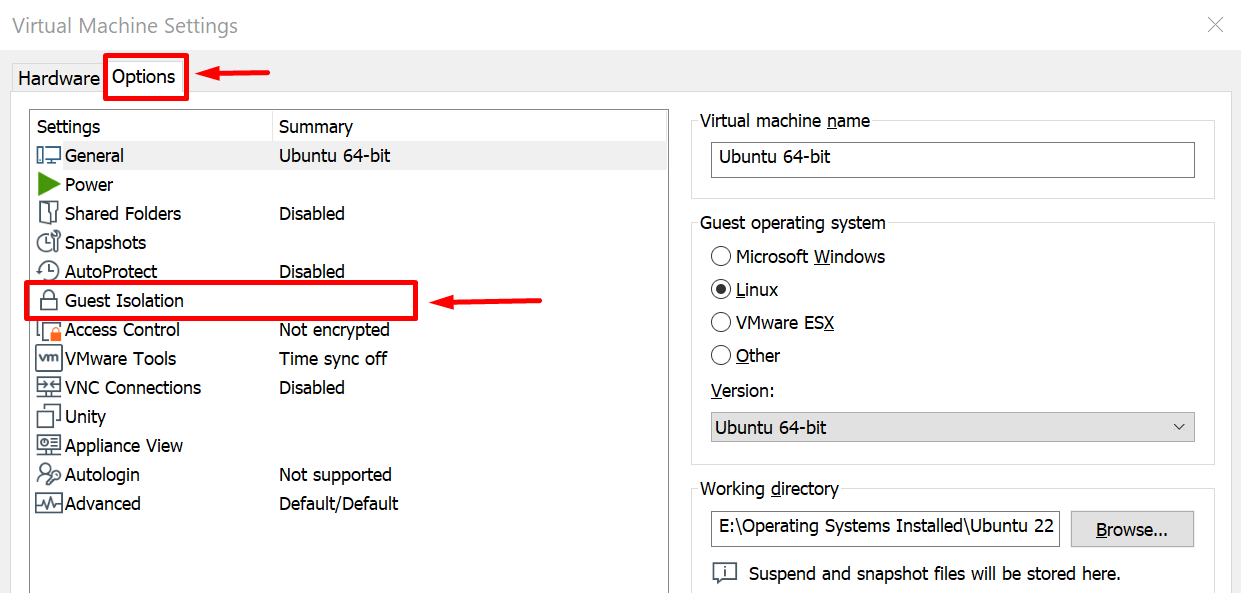Click the Snapshots clock icon

click(49, 243)
